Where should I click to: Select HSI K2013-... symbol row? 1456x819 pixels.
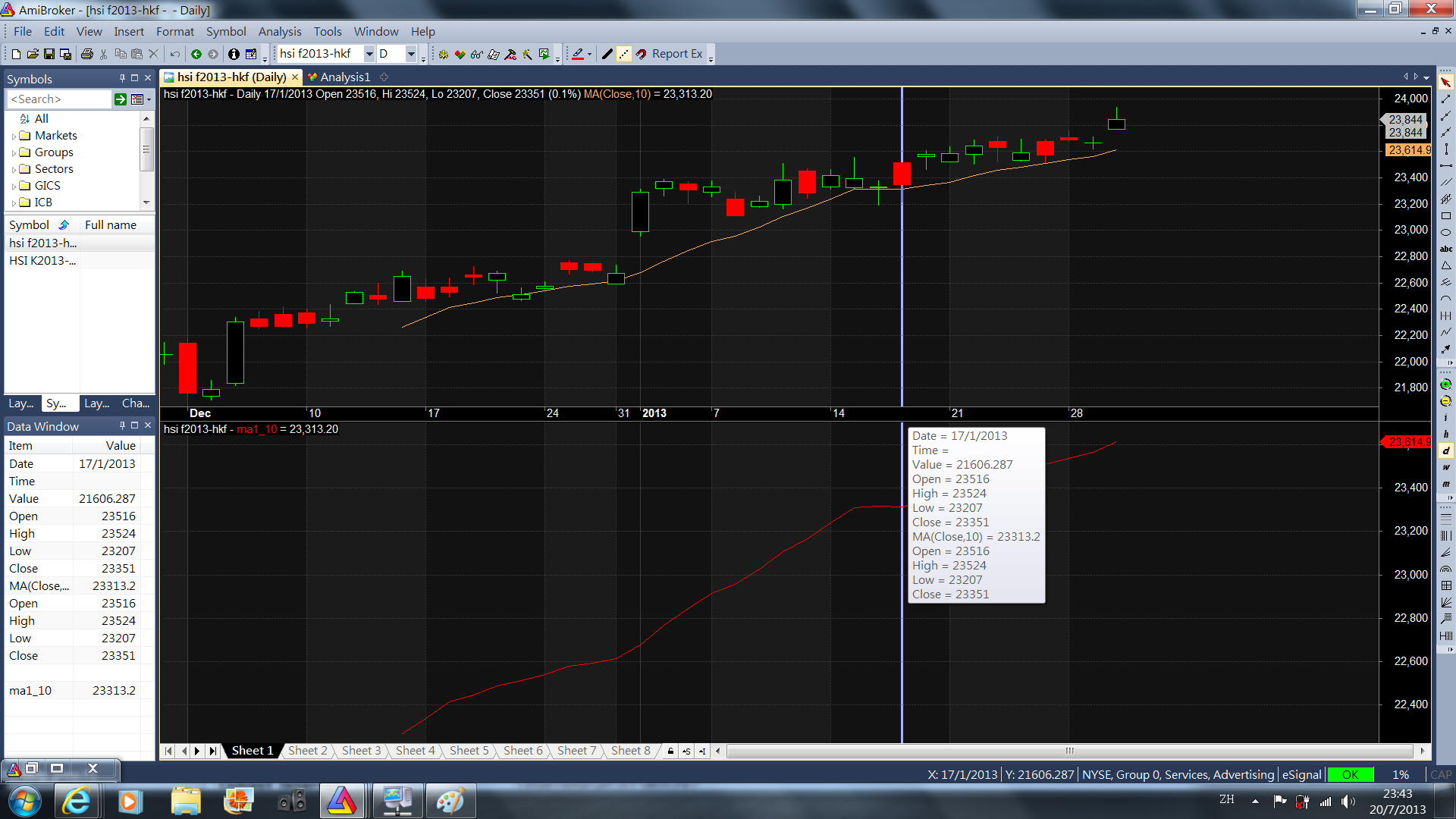pyautogui.click(x=80, y=260)
